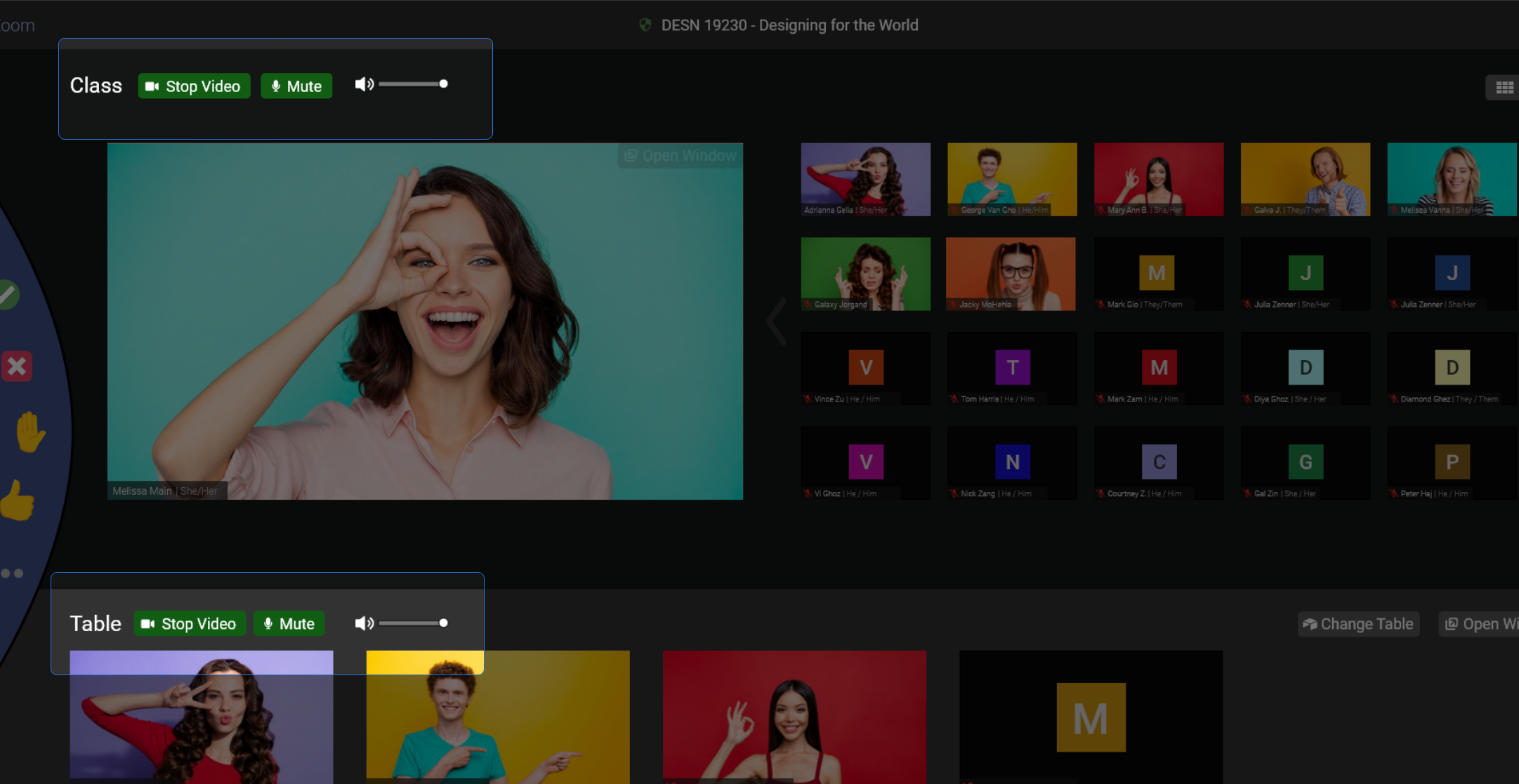Select Galaxy Jorgand's video thumbnail

pos(865,274)
